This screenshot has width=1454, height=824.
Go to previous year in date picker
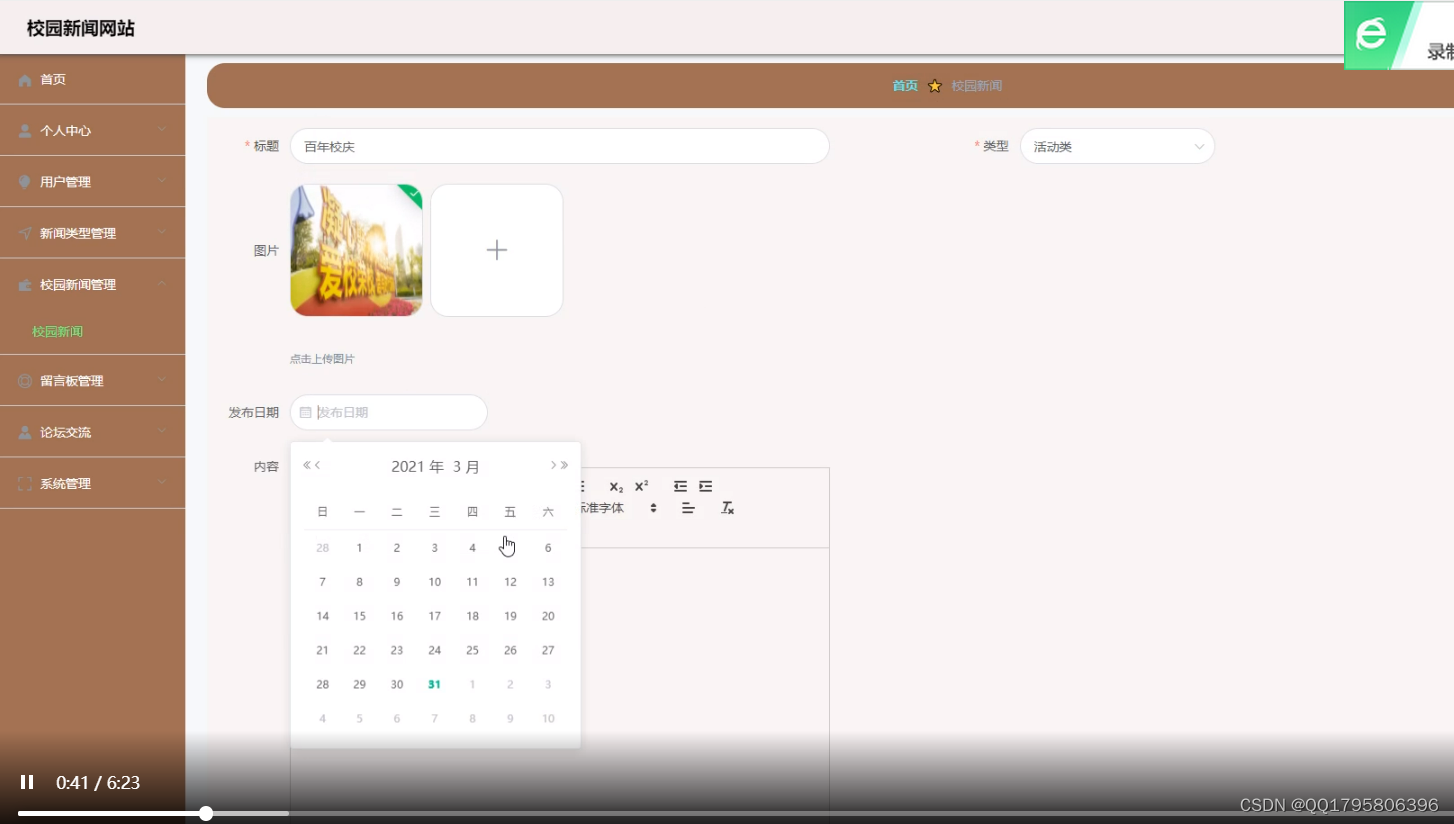(x=307, y=465)
